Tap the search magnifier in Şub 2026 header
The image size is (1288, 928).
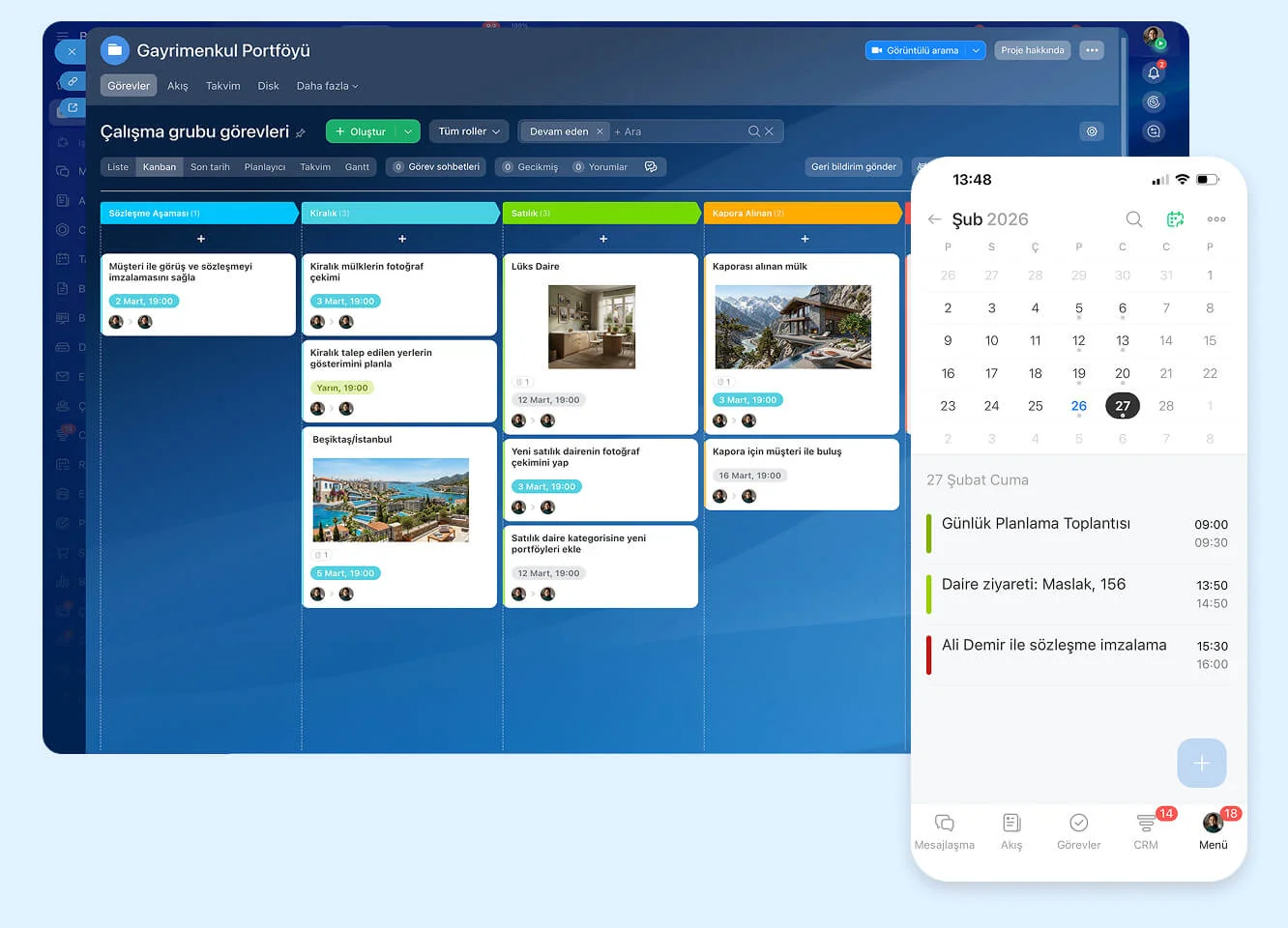coord(1133,219)
